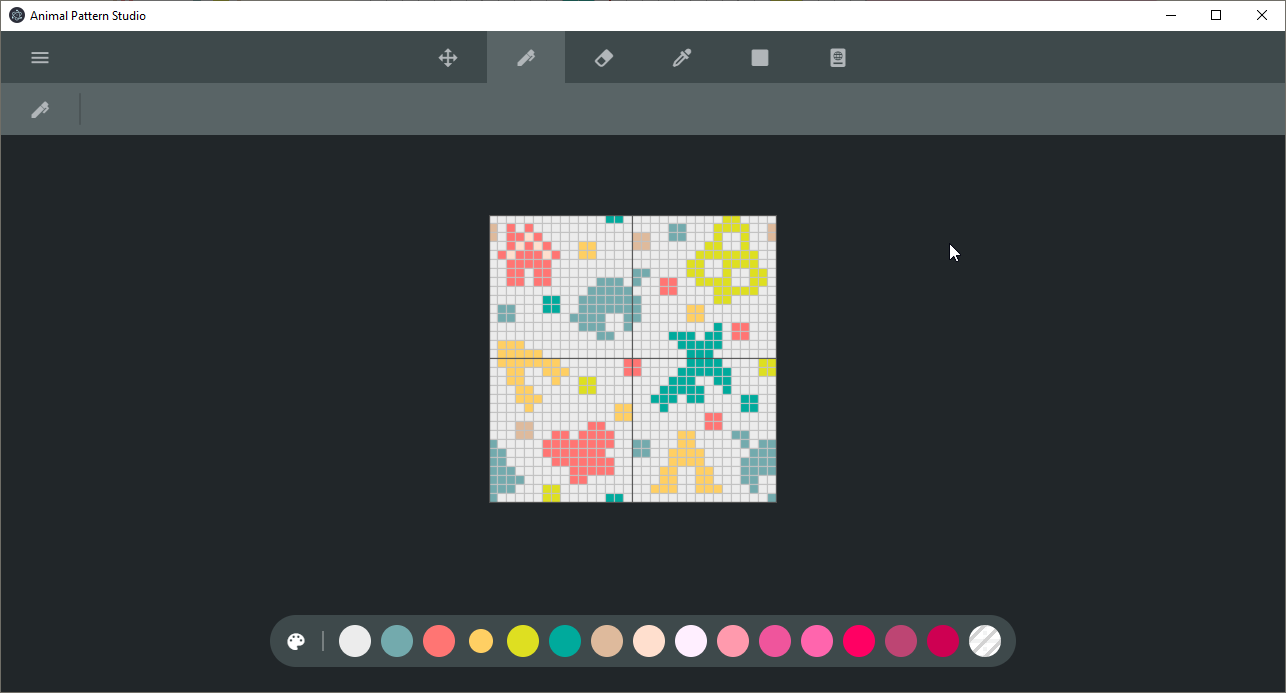Pick the lime yellow color swatch
This screenshot has height=693, width=1286.
coord(523,641)
